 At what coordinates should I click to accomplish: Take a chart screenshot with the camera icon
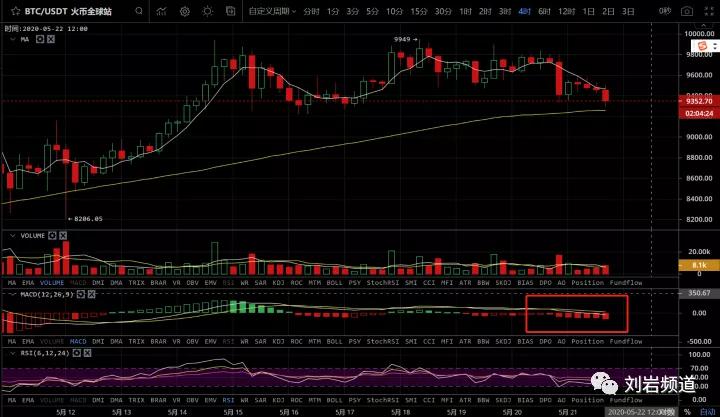tap(686, 11)
